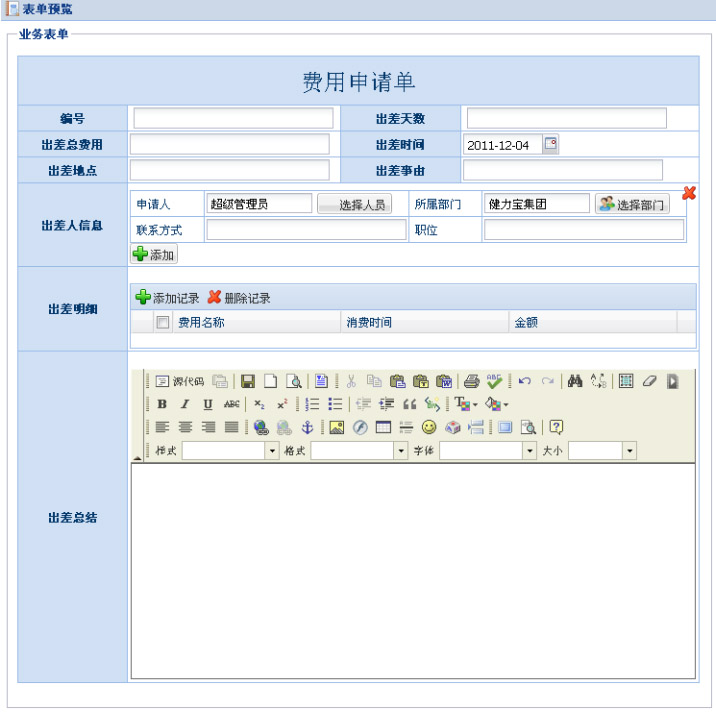The width and height of the screenshot is (716, 713).
Task: Click the green 添加 button
Action: click(x=154, y=254)
